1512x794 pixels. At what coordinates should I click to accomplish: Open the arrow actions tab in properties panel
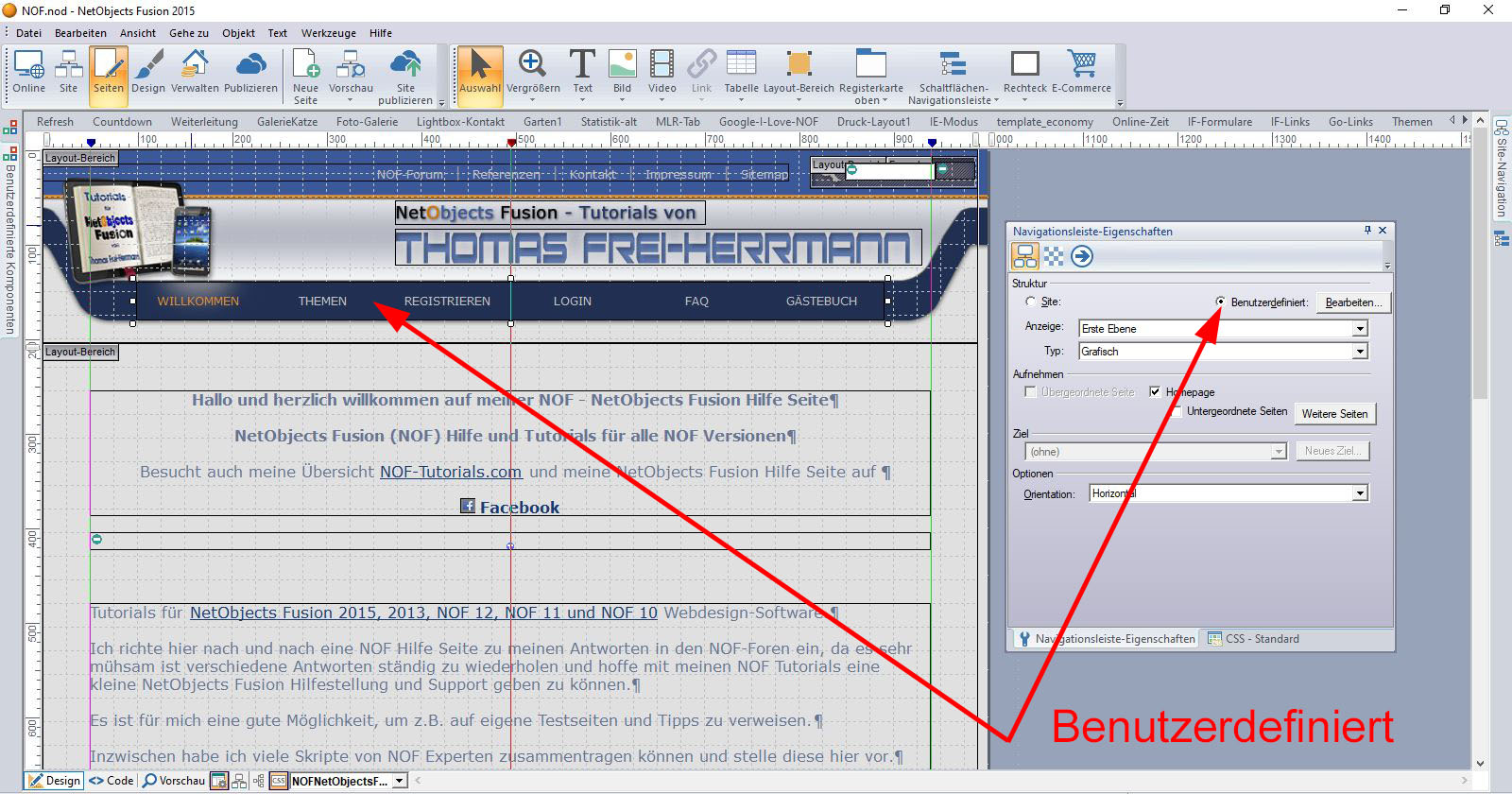[x=1082, y=256]
